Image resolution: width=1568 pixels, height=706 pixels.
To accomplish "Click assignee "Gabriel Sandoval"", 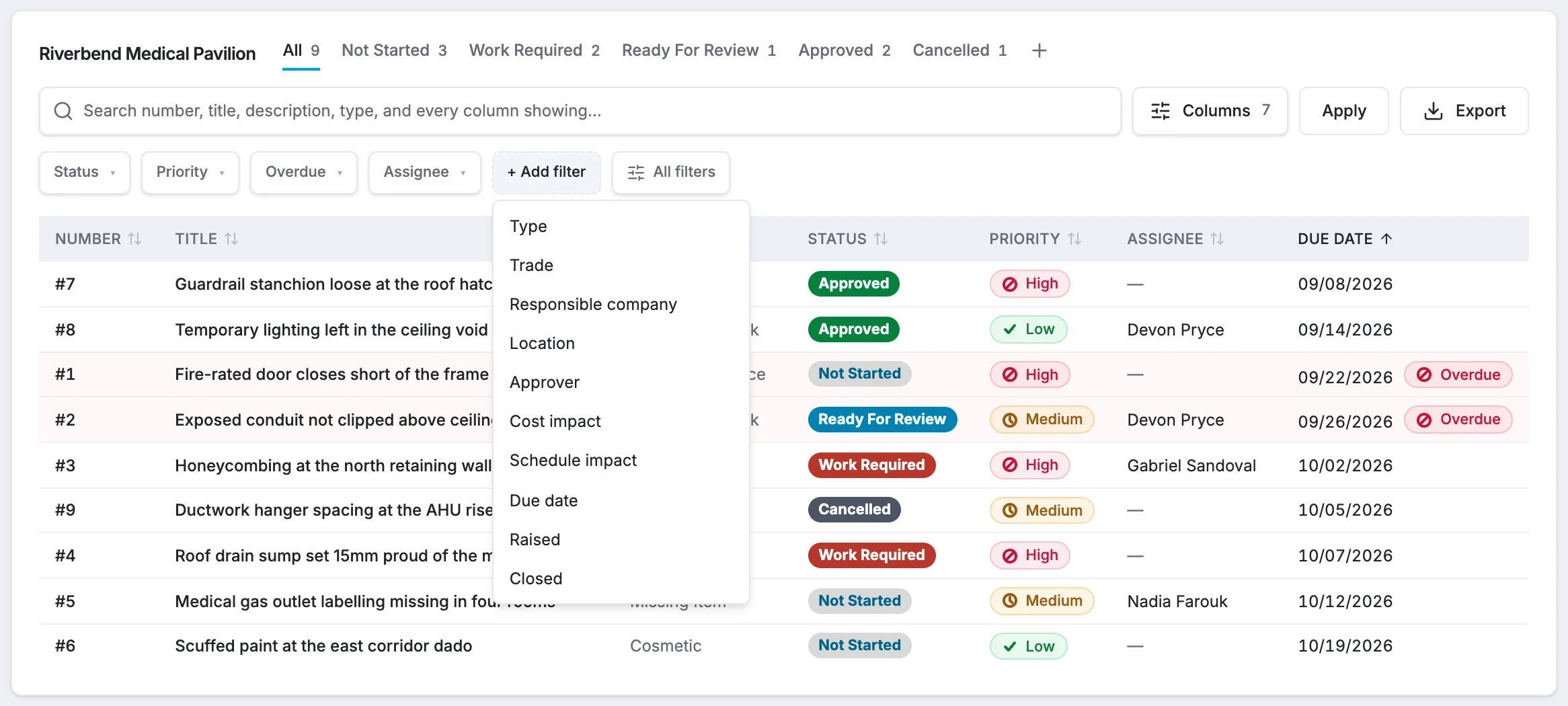I will [1191, 465].
